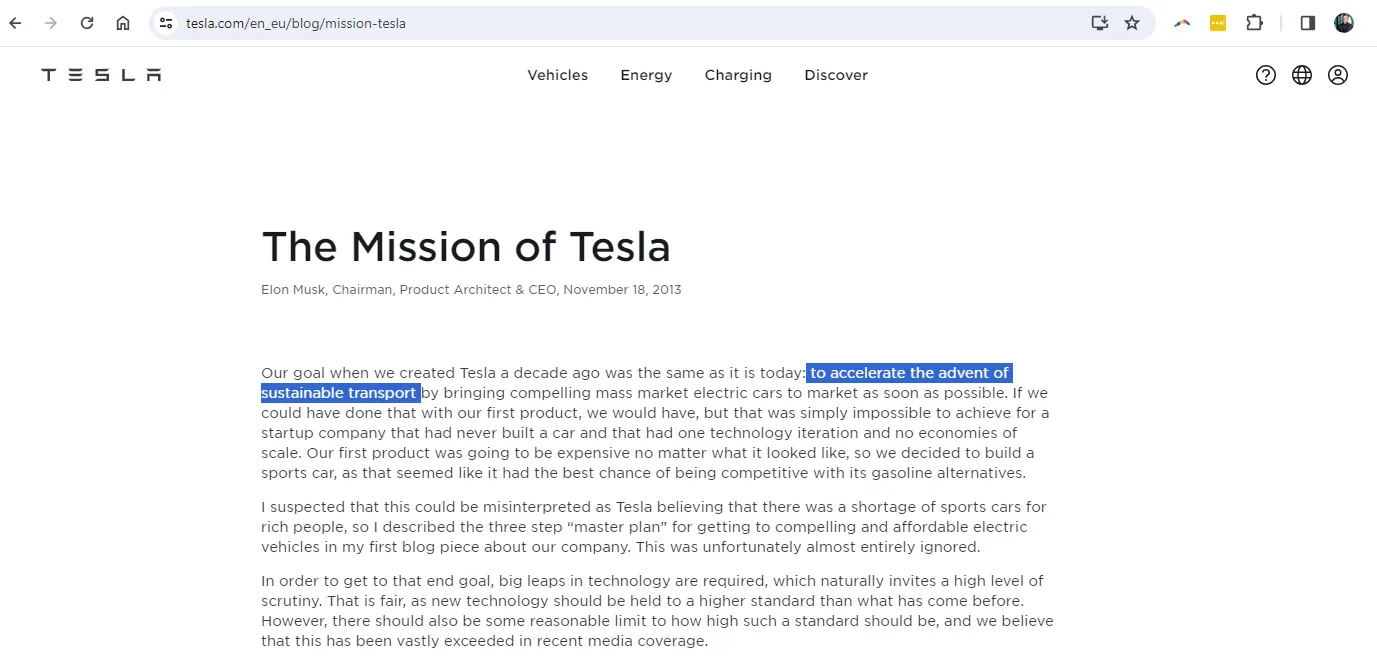Open the browser home page

point(123,23)
